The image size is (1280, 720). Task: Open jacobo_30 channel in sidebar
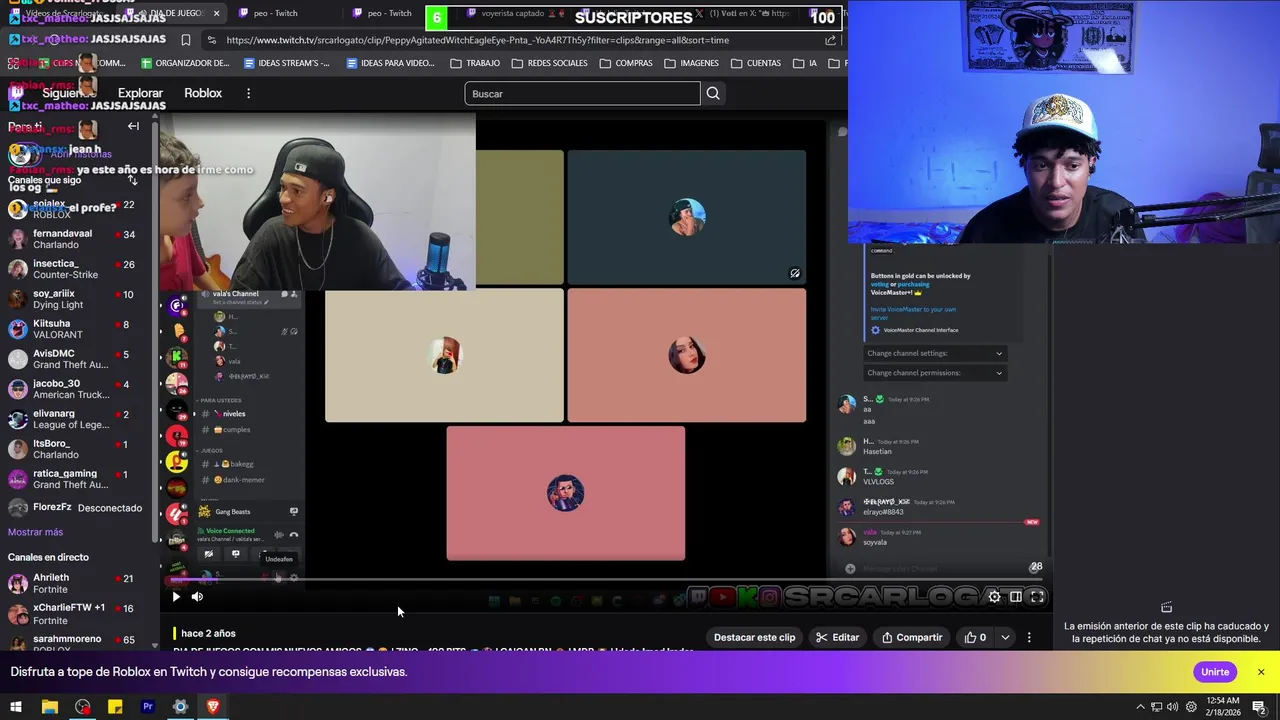75,389
